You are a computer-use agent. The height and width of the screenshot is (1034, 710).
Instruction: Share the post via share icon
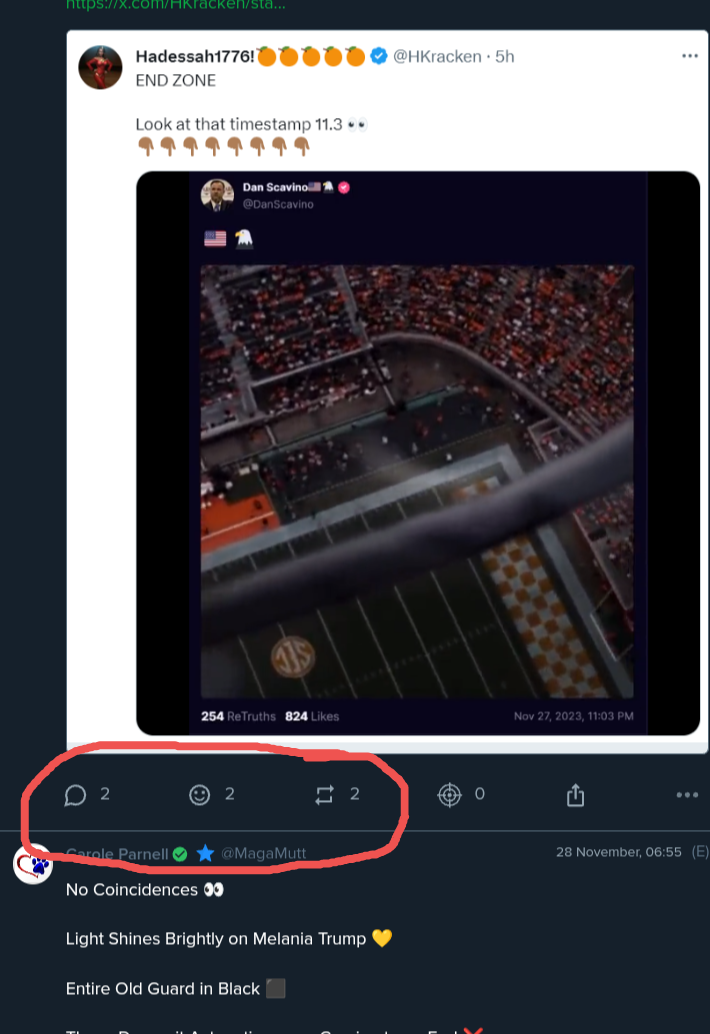pyautogui.click(x=575, y=795)
